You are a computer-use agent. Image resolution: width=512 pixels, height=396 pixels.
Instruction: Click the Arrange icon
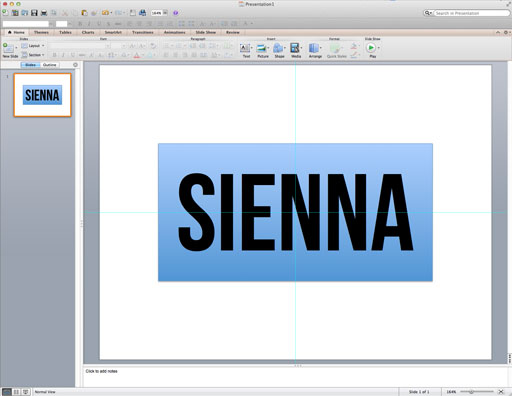pos(314,48)
